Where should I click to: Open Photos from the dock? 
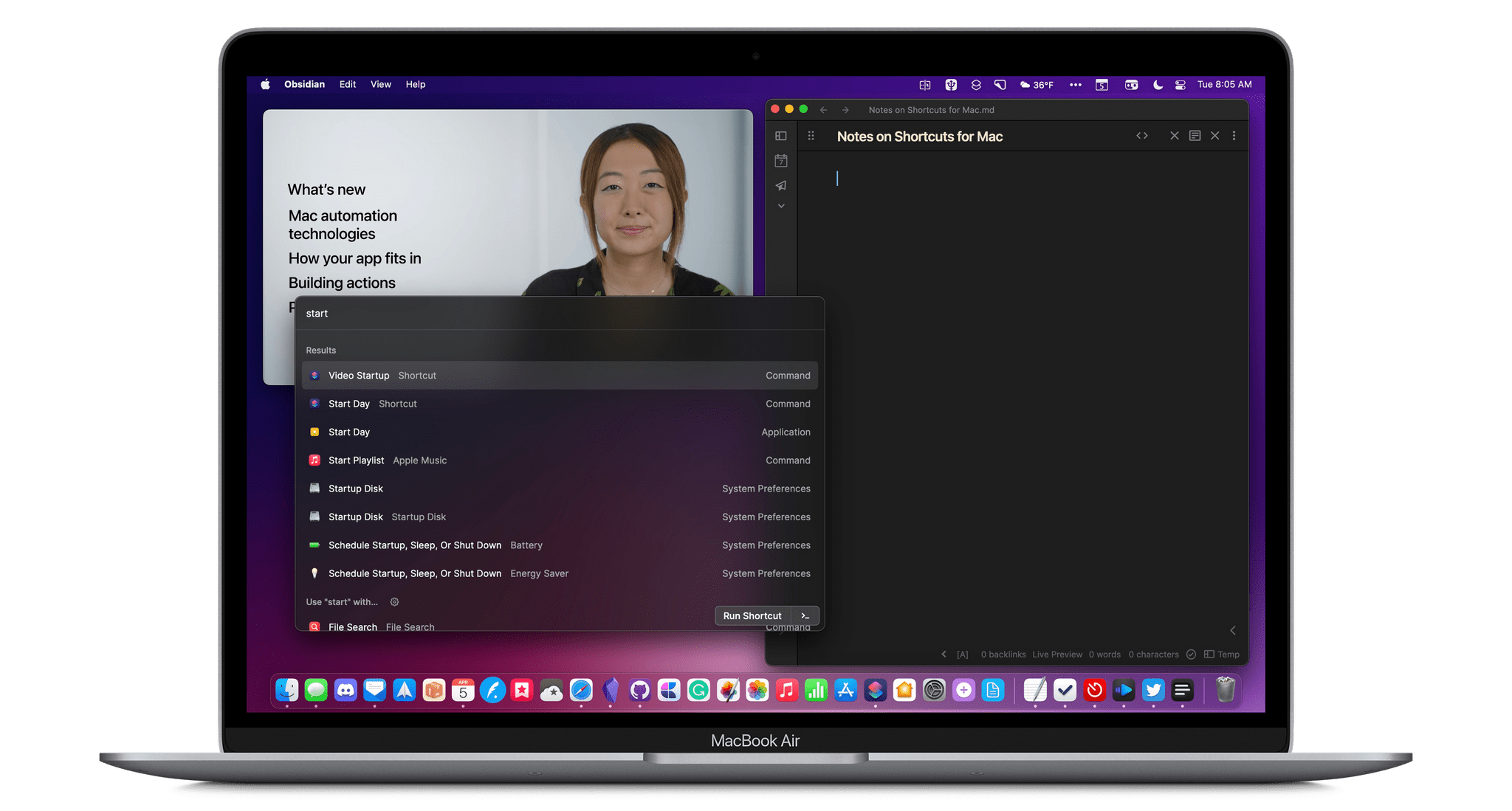(x=757, y=691)
